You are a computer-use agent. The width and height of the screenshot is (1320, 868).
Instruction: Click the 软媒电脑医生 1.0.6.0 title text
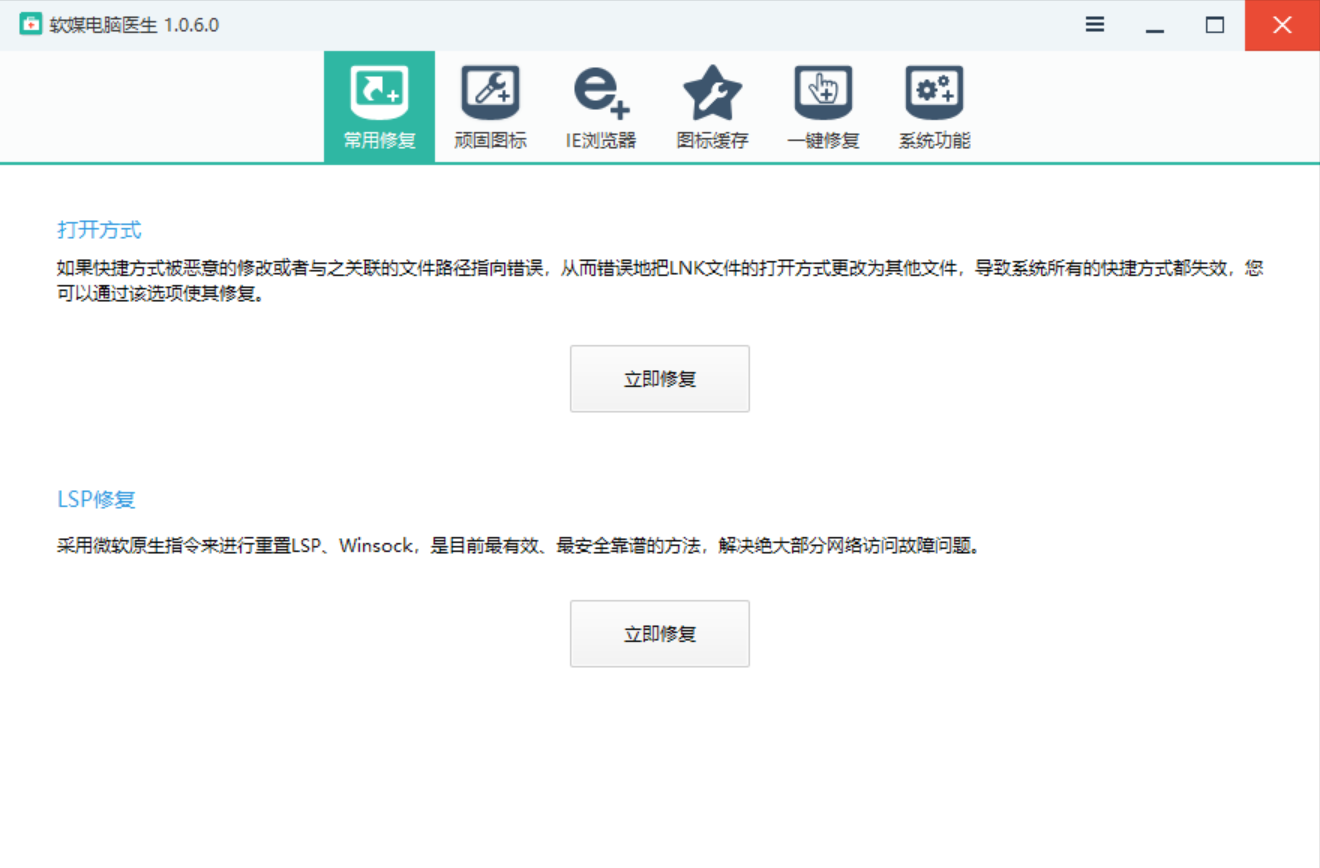point(134,25)
